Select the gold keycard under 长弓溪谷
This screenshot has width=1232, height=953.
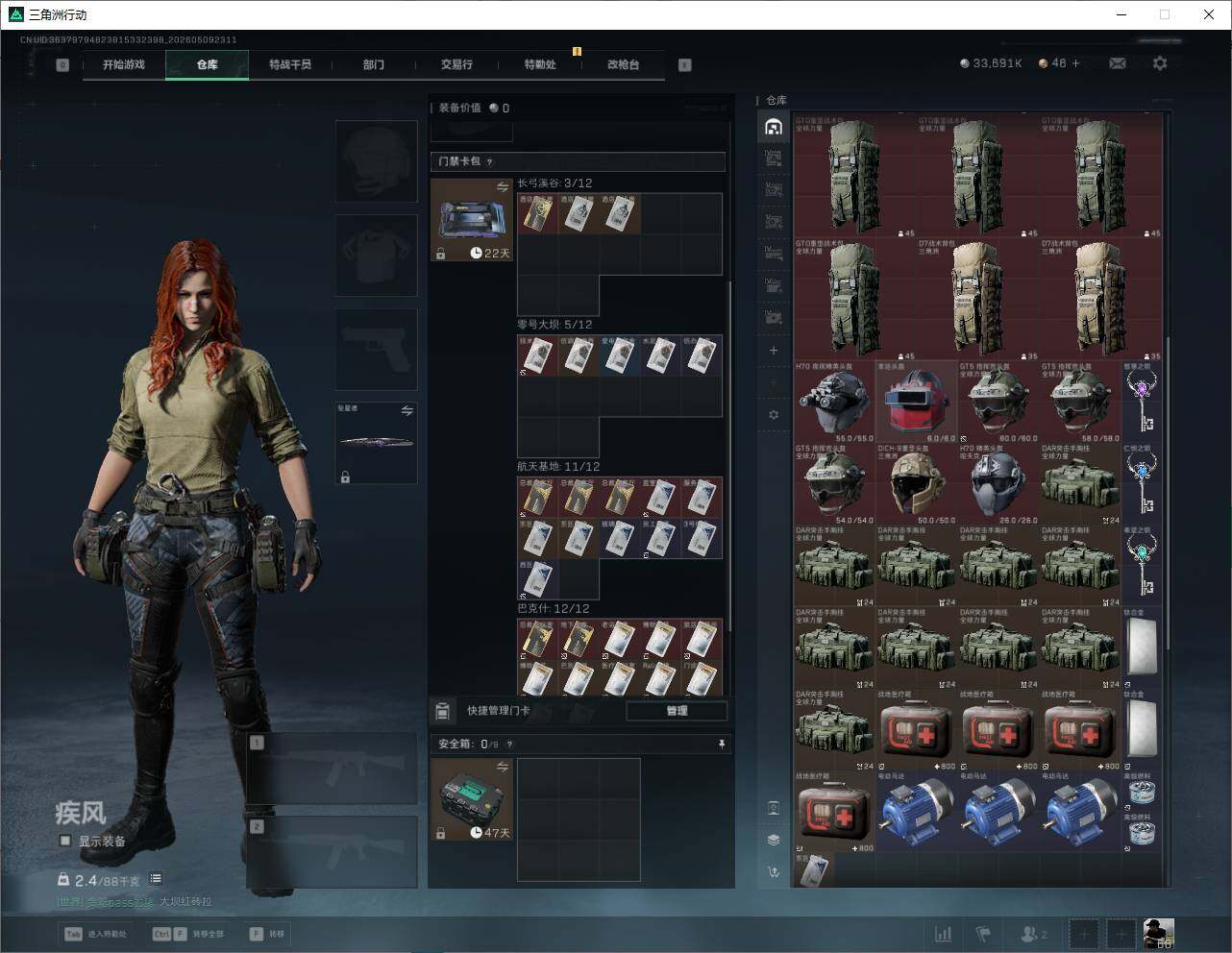pyautogui.click(x=537, y=214)
